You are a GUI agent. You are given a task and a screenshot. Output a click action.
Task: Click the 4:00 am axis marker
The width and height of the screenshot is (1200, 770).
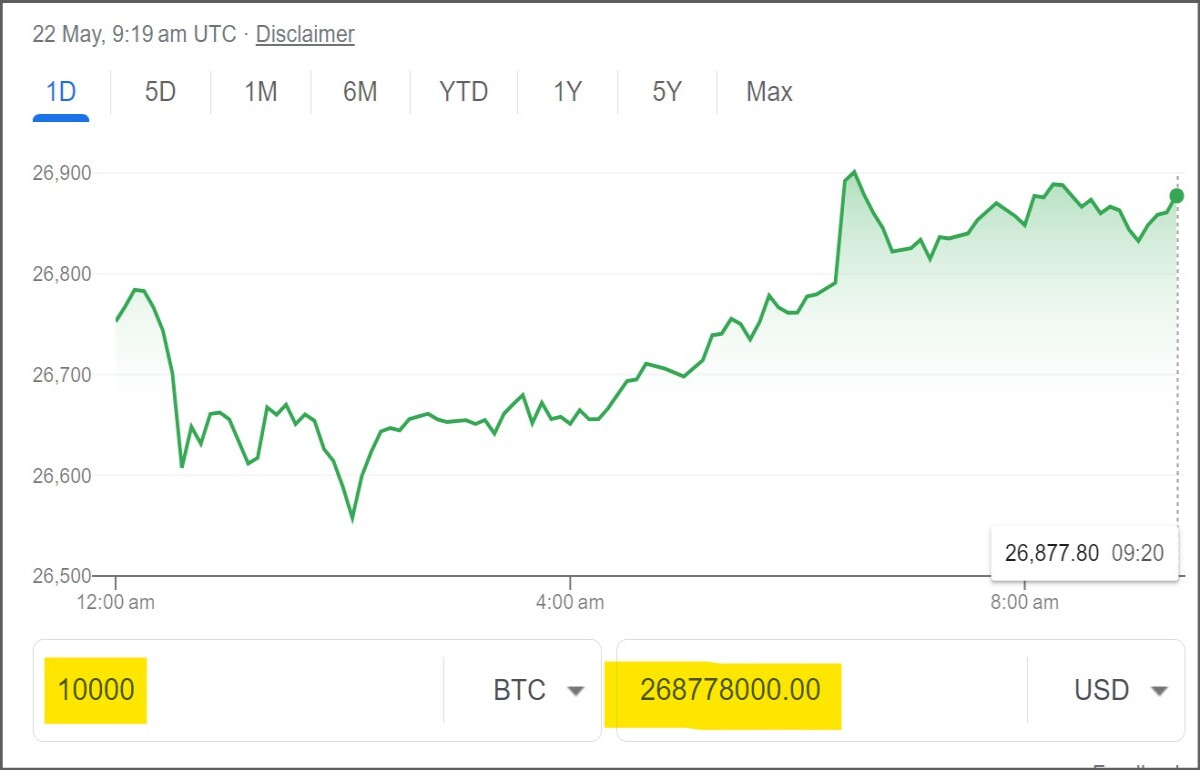pyautogui.click(x=570, y=602)
